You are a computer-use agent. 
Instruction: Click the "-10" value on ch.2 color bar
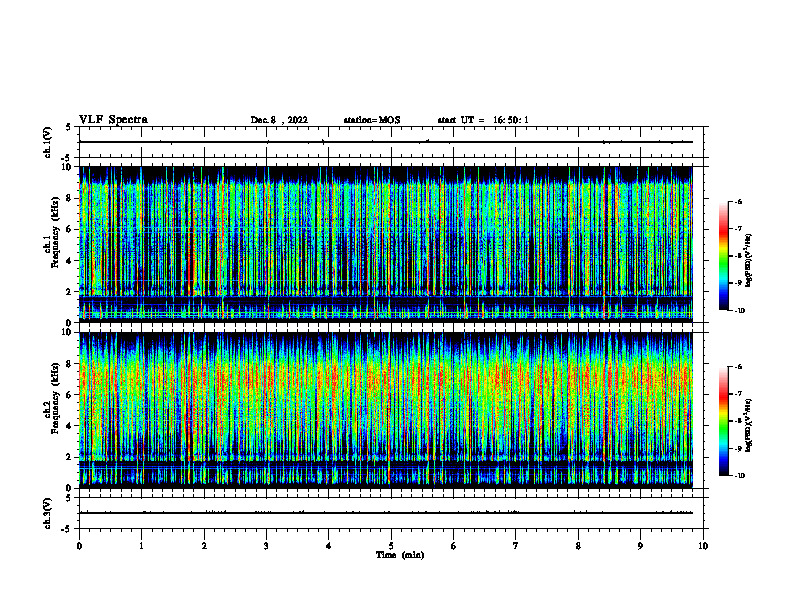point(740,476)
